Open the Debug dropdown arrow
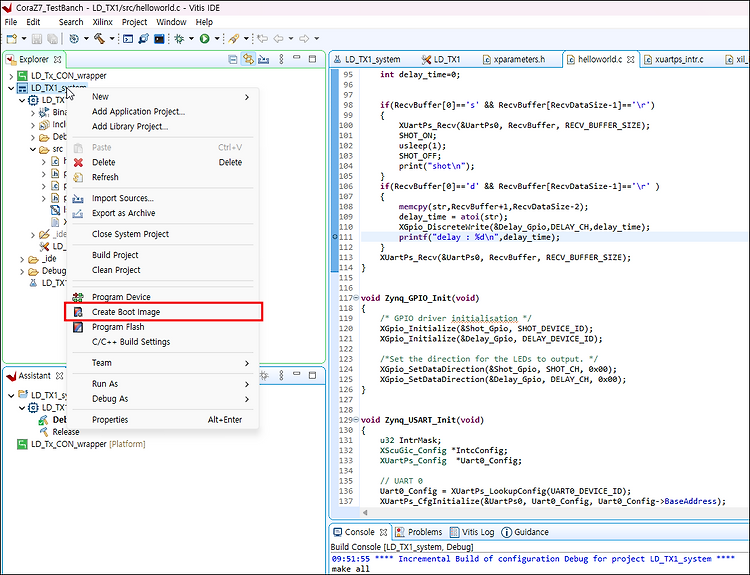The width and height of the screenshot is (750, 575). pyautogui.click(x=191, y=39)
